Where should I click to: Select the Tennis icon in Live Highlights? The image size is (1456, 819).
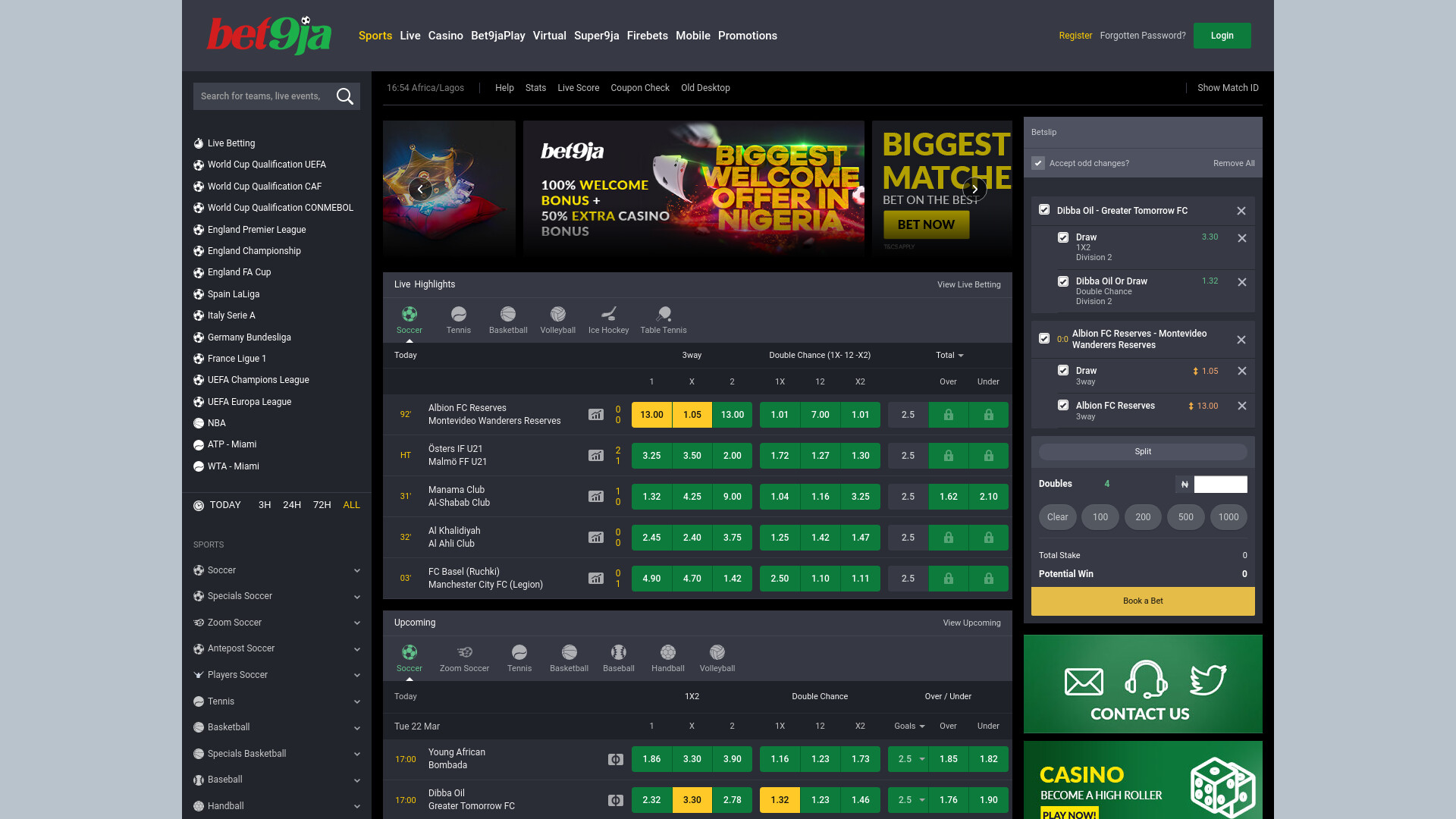(459, 314)
